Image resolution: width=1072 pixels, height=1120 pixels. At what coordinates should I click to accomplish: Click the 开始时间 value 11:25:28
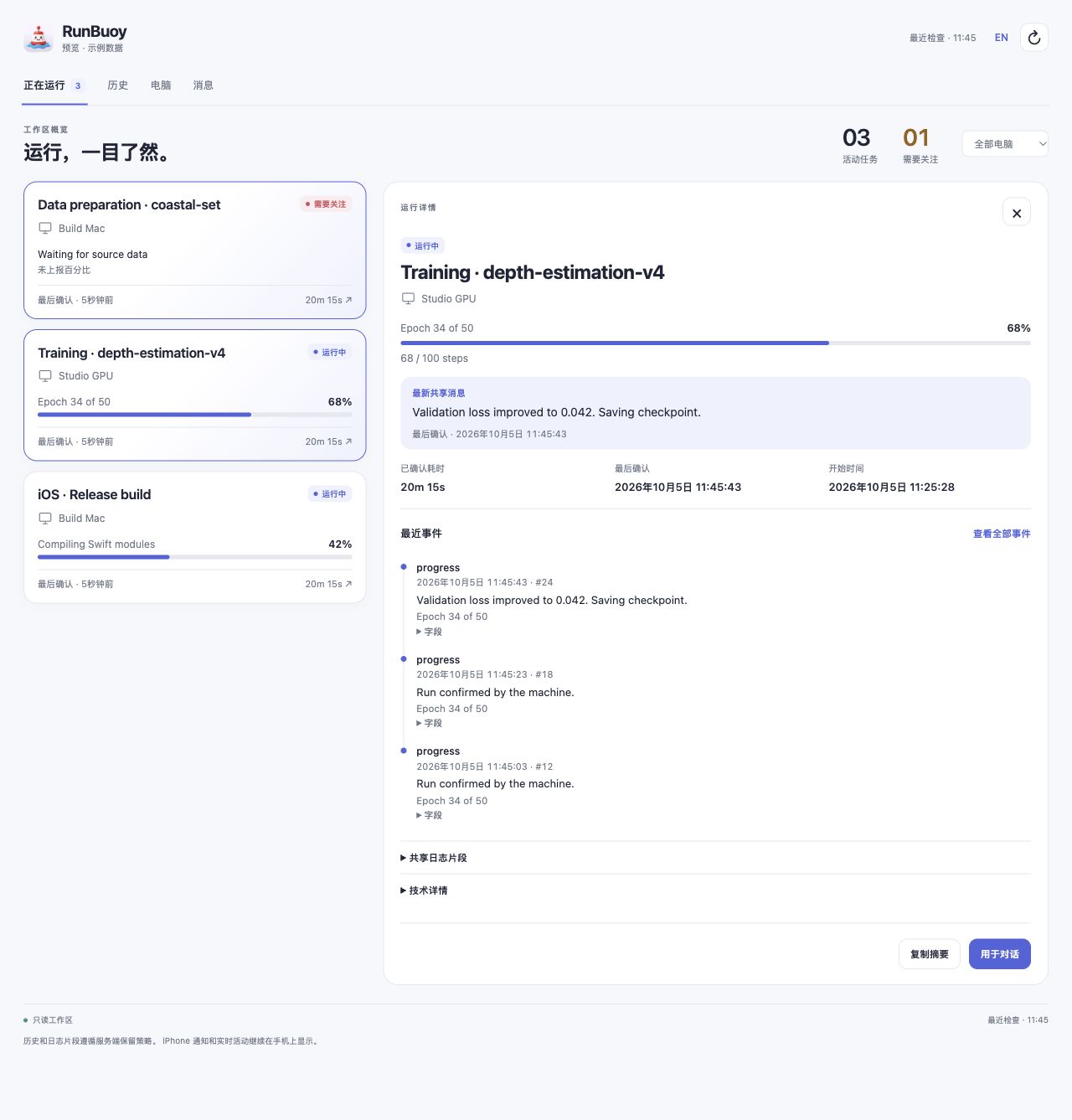click(x=891, y=488)
